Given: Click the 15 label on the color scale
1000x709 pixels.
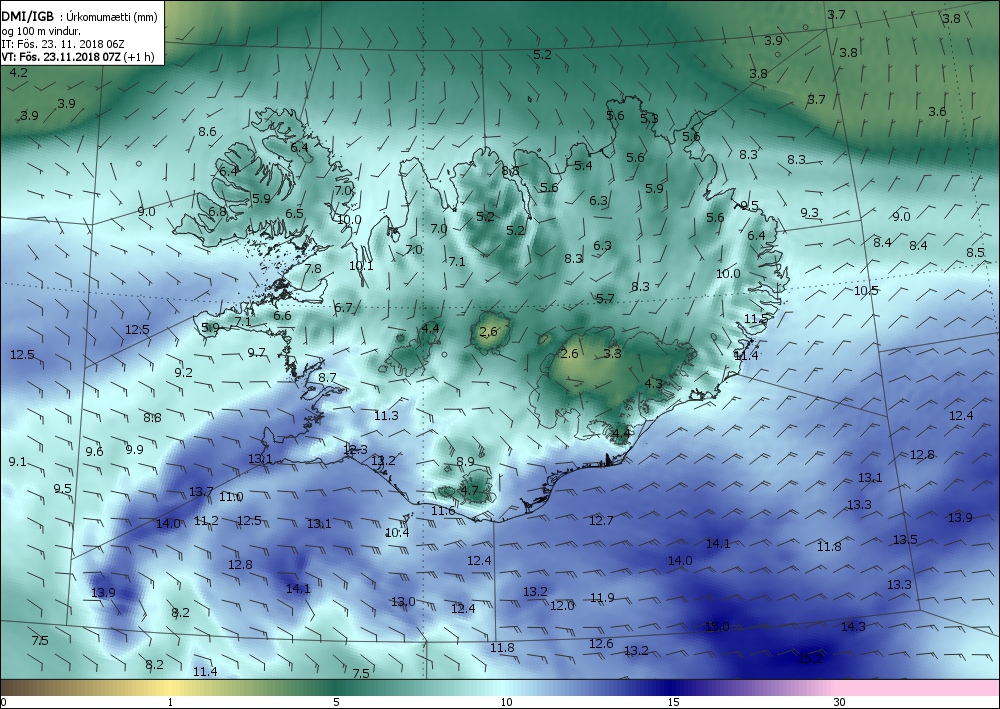Looking at the screenshot, I should pos(673,703).
